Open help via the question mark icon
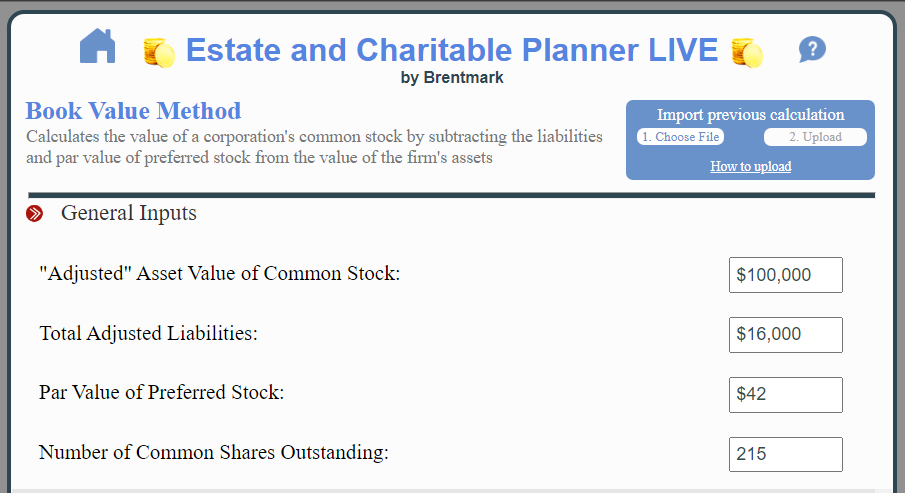The width and height of the screenshot is (905, 493). (812, 49)
